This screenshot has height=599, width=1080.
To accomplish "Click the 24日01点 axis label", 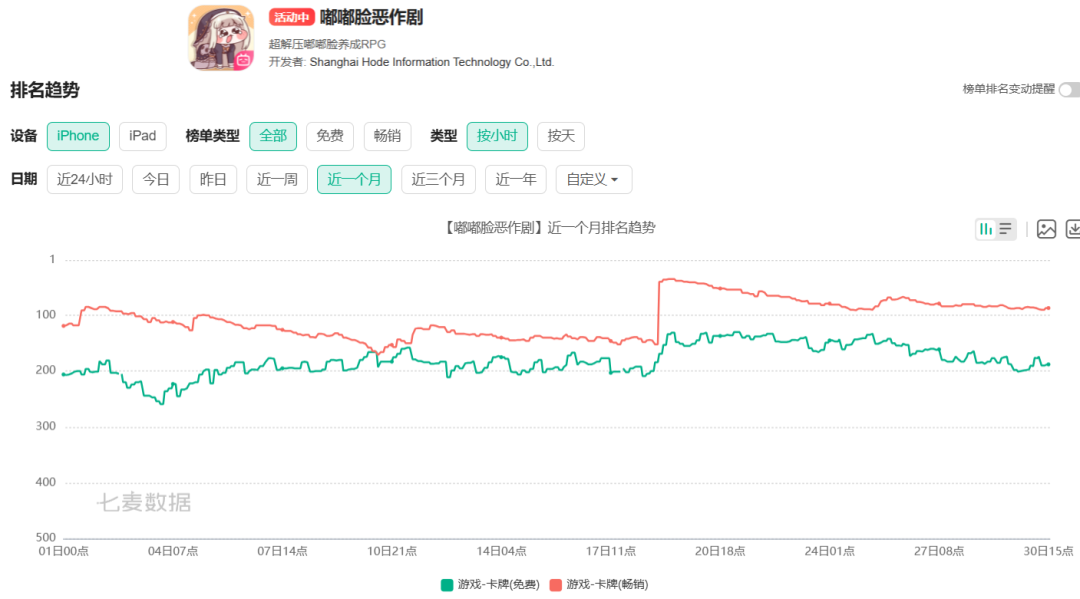I will click(829, 551).
